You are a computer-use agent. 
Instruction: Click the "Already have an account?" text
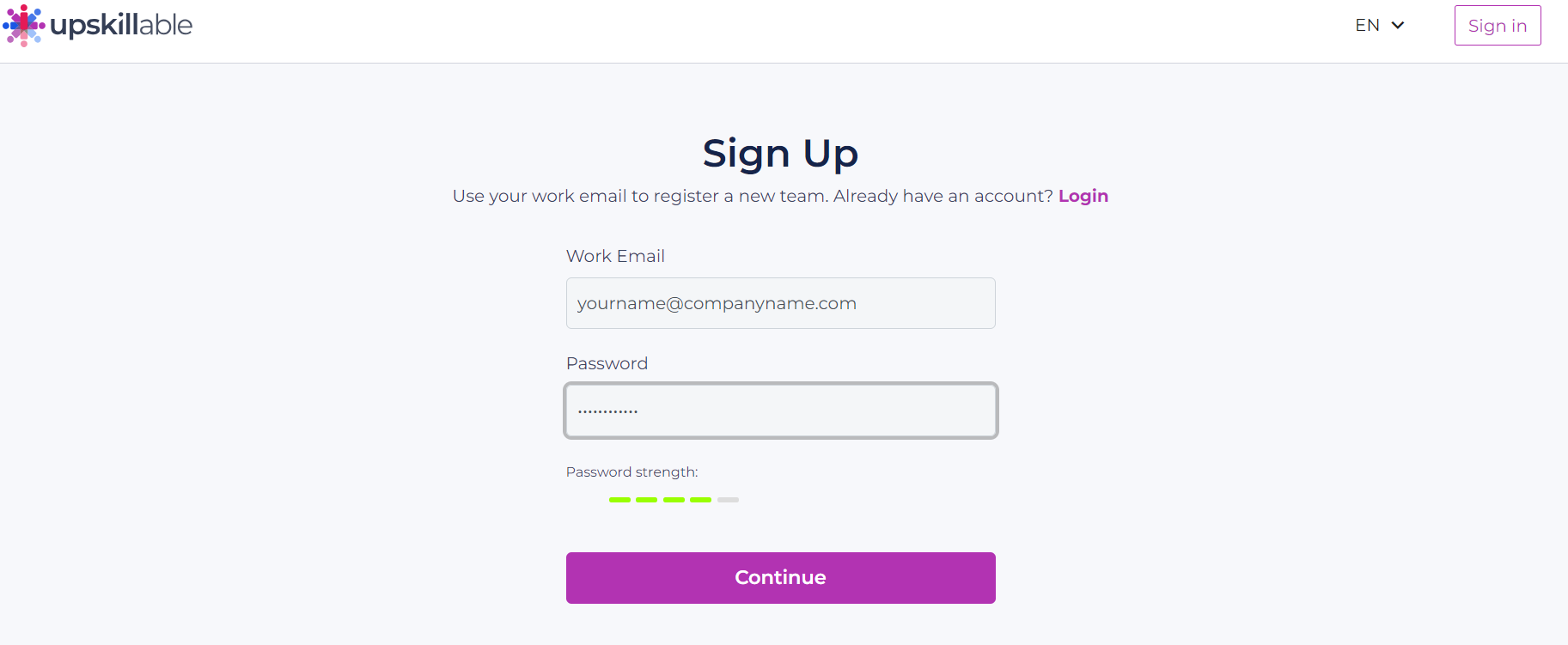[943, 196]
